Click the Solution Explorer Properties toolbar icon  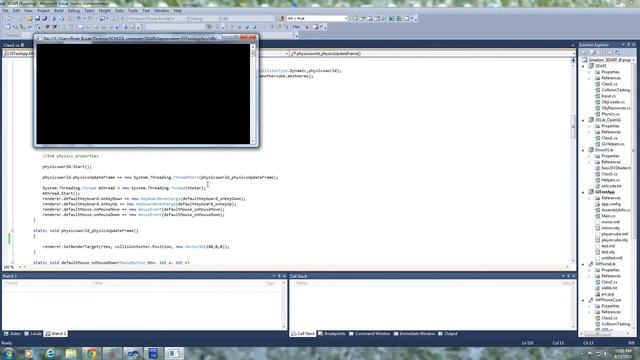tap(585, 53)
